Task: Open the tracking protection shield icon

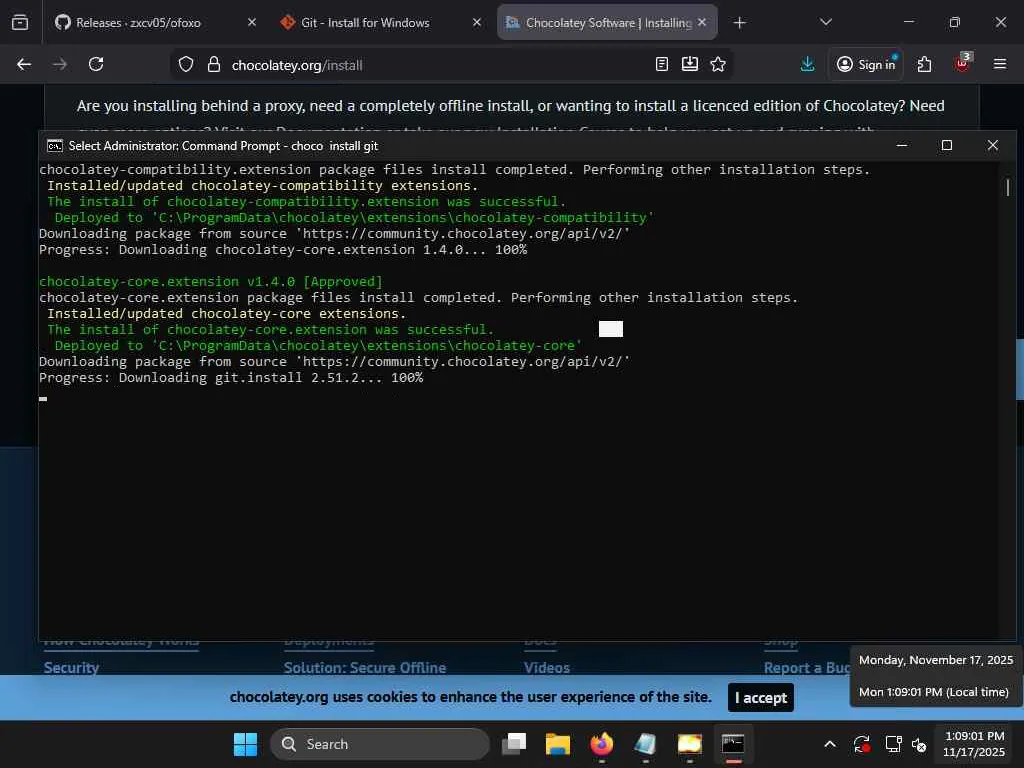Action: (x=186, y=65)
